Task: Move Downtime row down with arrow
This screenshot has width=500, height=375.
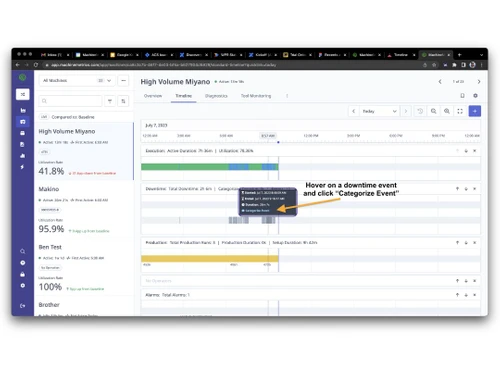Action: coord(466,189)
